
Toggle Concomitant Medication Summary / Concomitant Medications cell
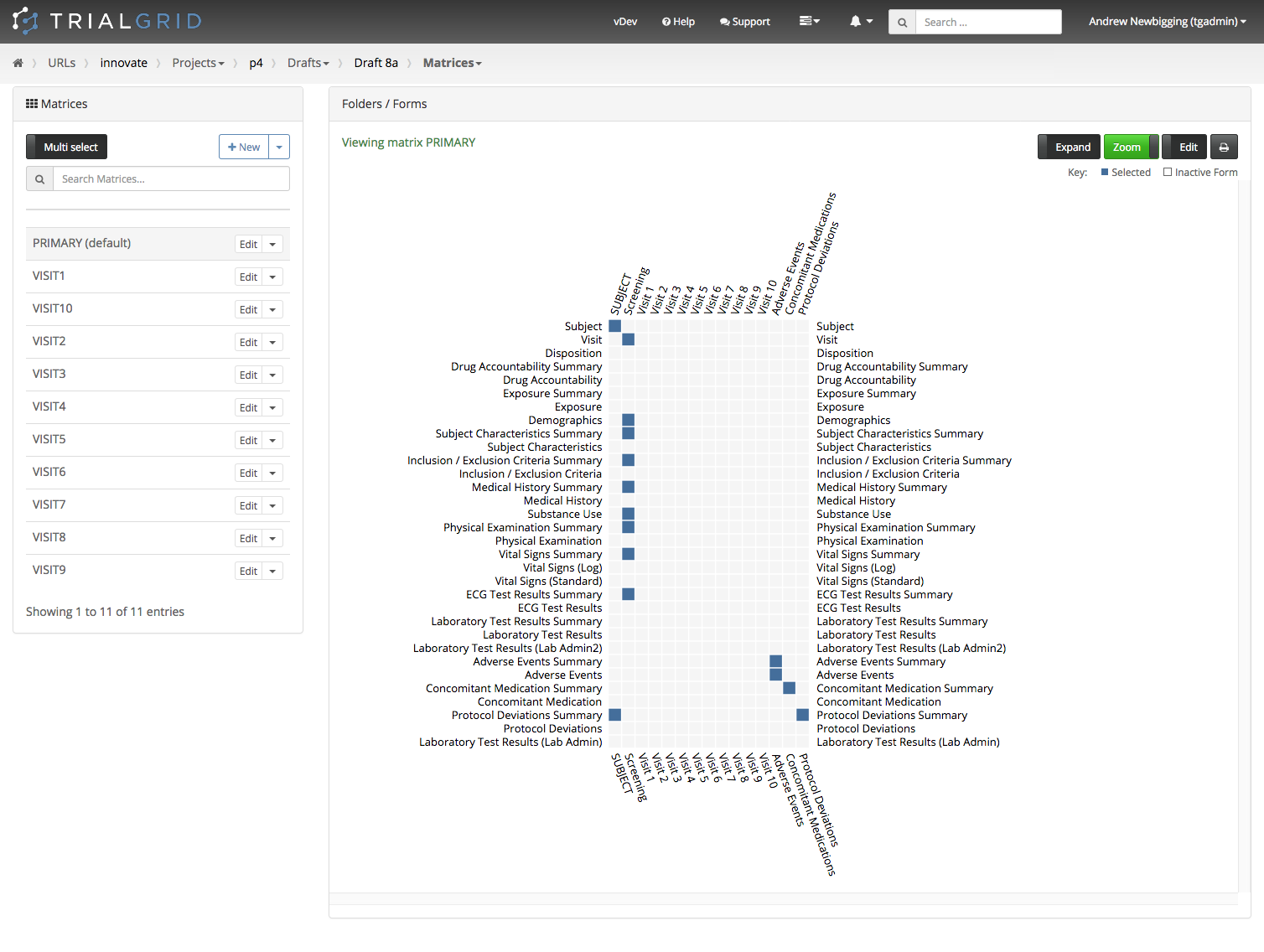pos(790,688)
